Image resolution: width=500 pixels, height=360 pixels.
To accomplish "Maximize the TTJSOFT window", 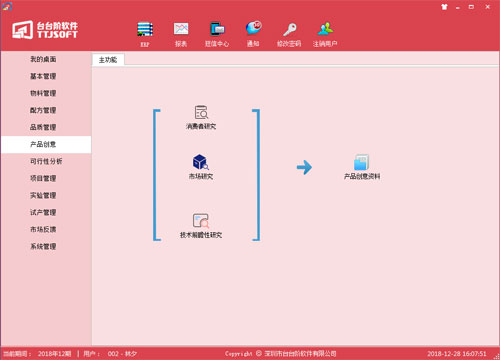I will 471,7.
